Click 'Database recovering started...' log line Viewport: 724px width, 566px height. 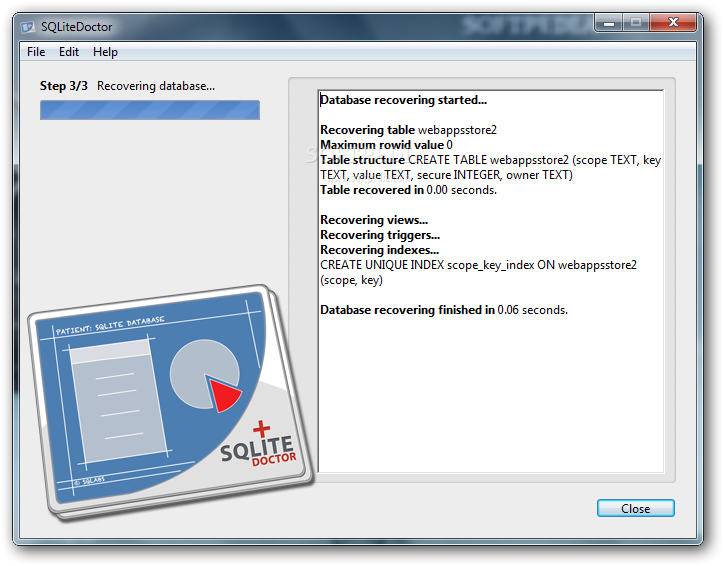pyautogui.click(x=404, y=100)
